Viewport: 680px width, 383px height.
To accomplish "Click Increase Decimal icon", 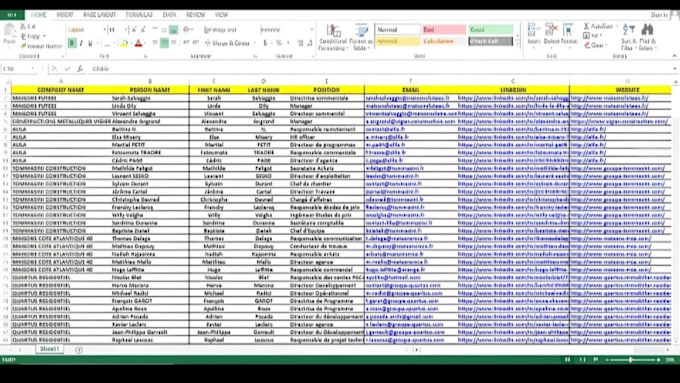I will 301,43.
